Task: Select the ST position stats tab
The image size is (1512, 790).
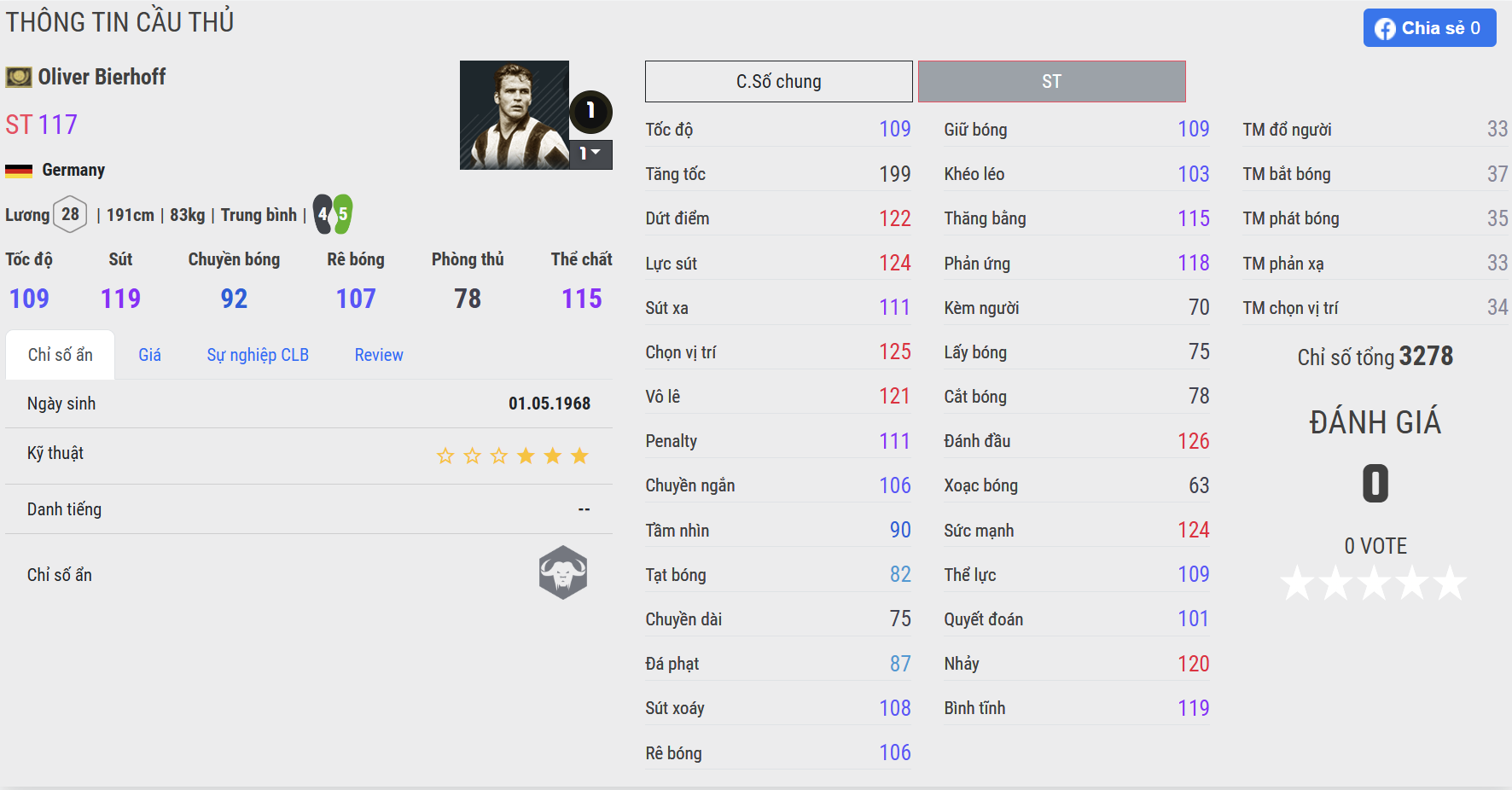Action: [x=1051, y=82]
